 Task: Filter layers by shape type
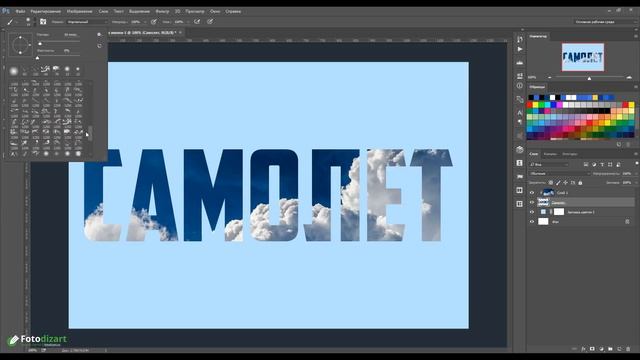pos(610,164)
